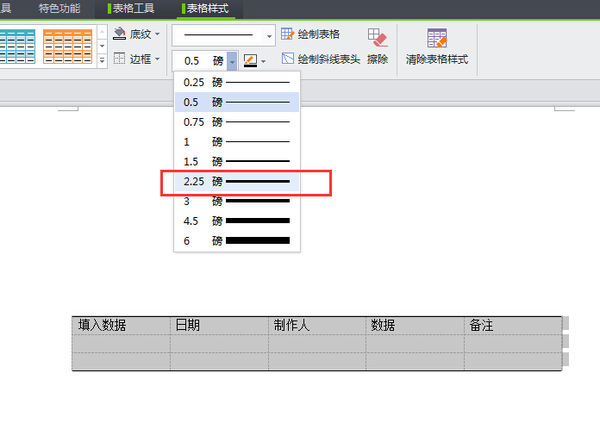Viewport: 600px width, 448px height.
Task: Click the Draw Table (绘制表格) icon
Action: pyautogui.click(x=288, y=35)
